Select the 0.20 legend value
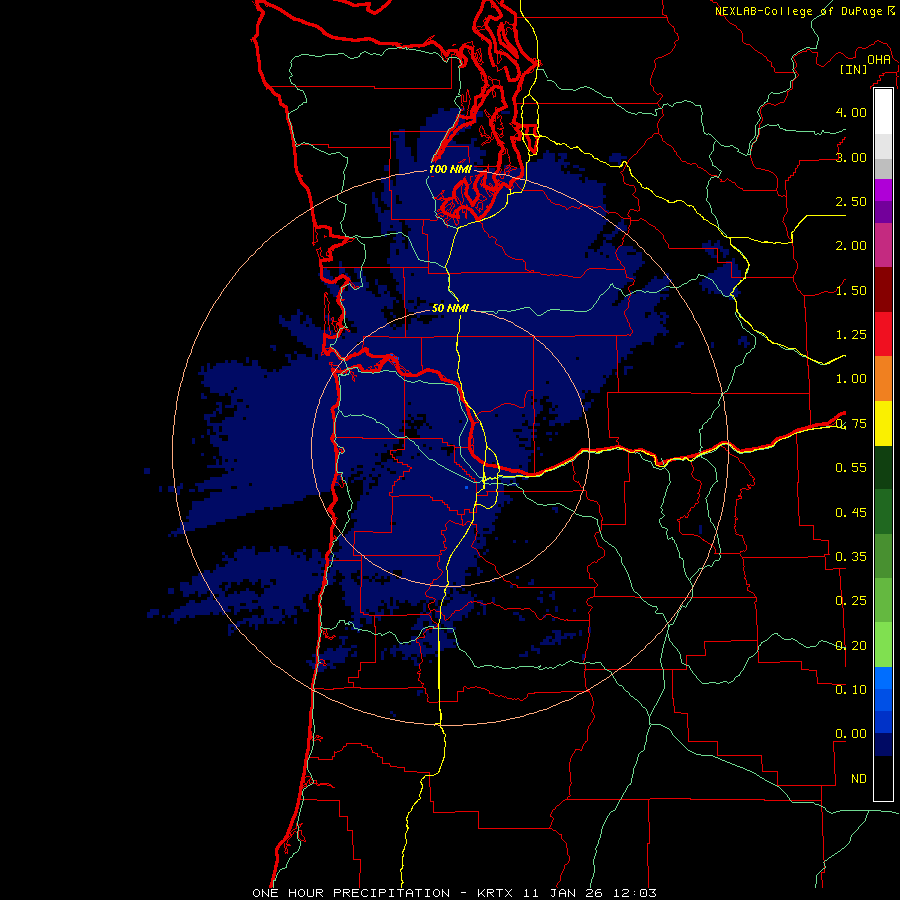 click(851, 646)
